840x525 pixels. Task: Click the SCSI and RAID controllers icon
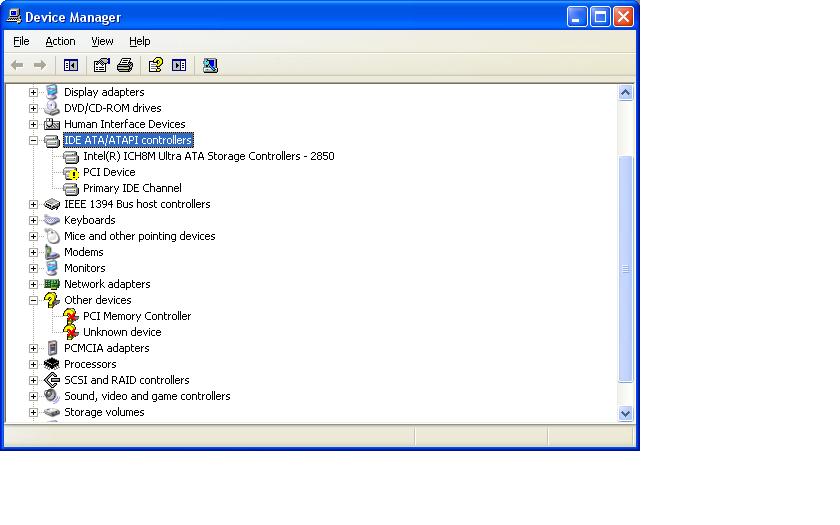pos(52,380)
